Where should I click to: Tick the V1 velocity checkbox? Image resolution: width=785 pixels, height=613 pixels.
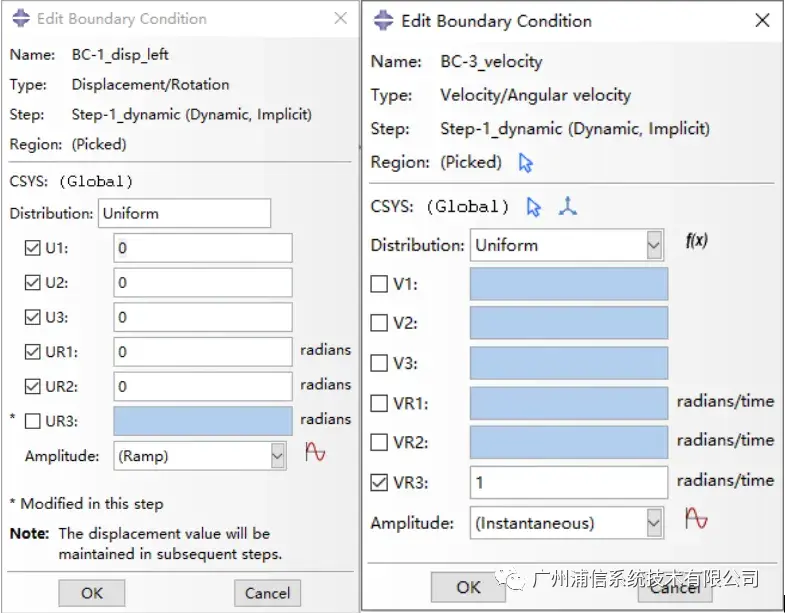point(379,284)
